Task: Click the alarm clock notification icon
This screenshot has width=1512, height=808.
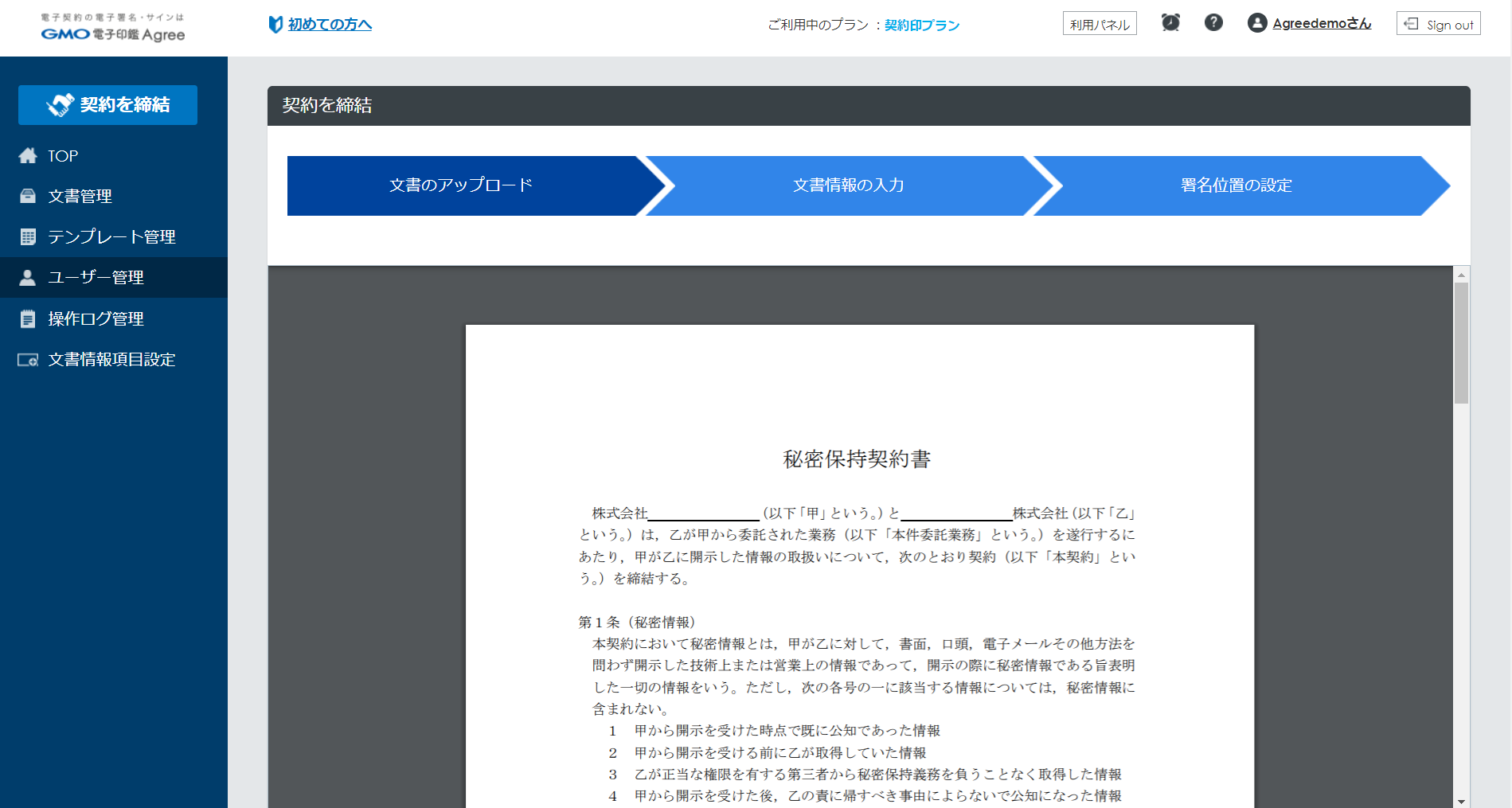Action: pos(1170,23)
